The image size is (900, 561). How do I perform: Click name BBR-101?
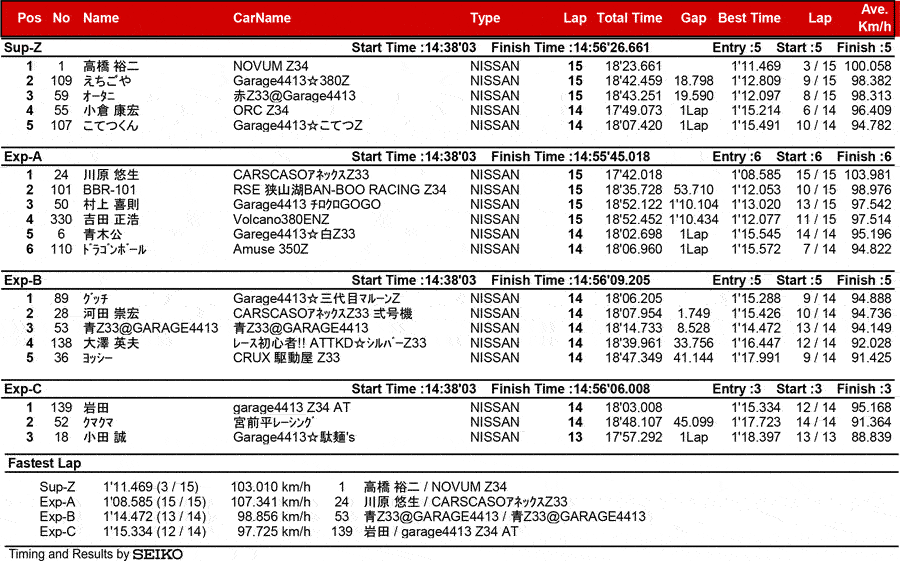coord(110,189)
